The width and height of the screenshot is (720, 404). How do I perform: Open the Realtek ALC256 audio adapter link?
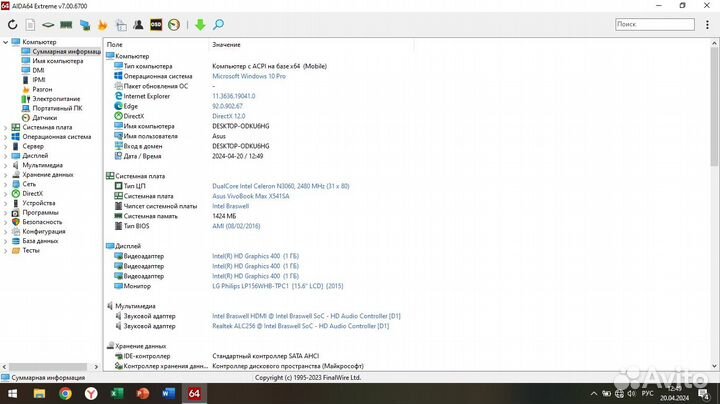[300, 326]
